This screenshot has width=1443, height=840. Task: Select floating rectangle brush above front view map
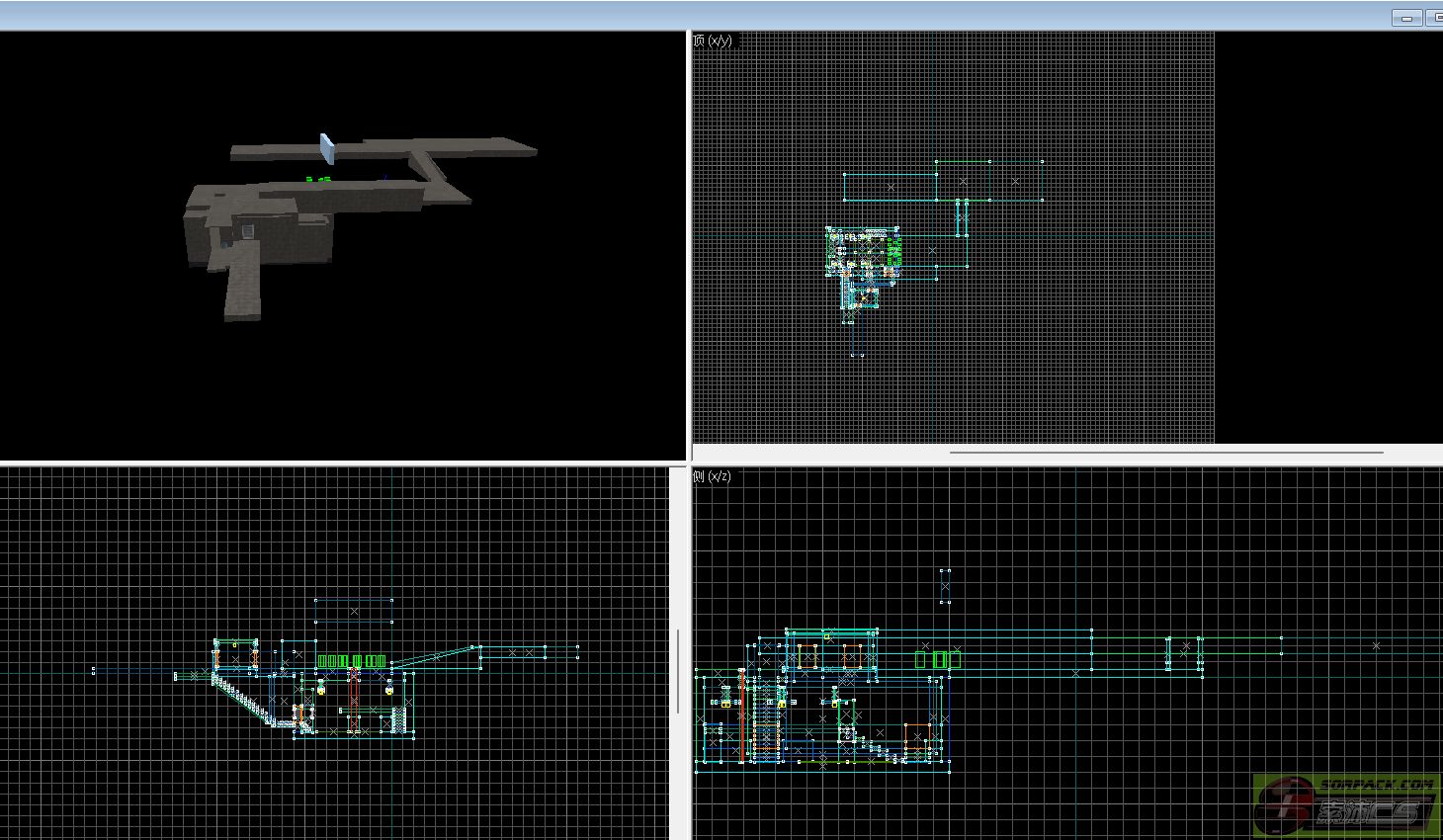(354, 611)
